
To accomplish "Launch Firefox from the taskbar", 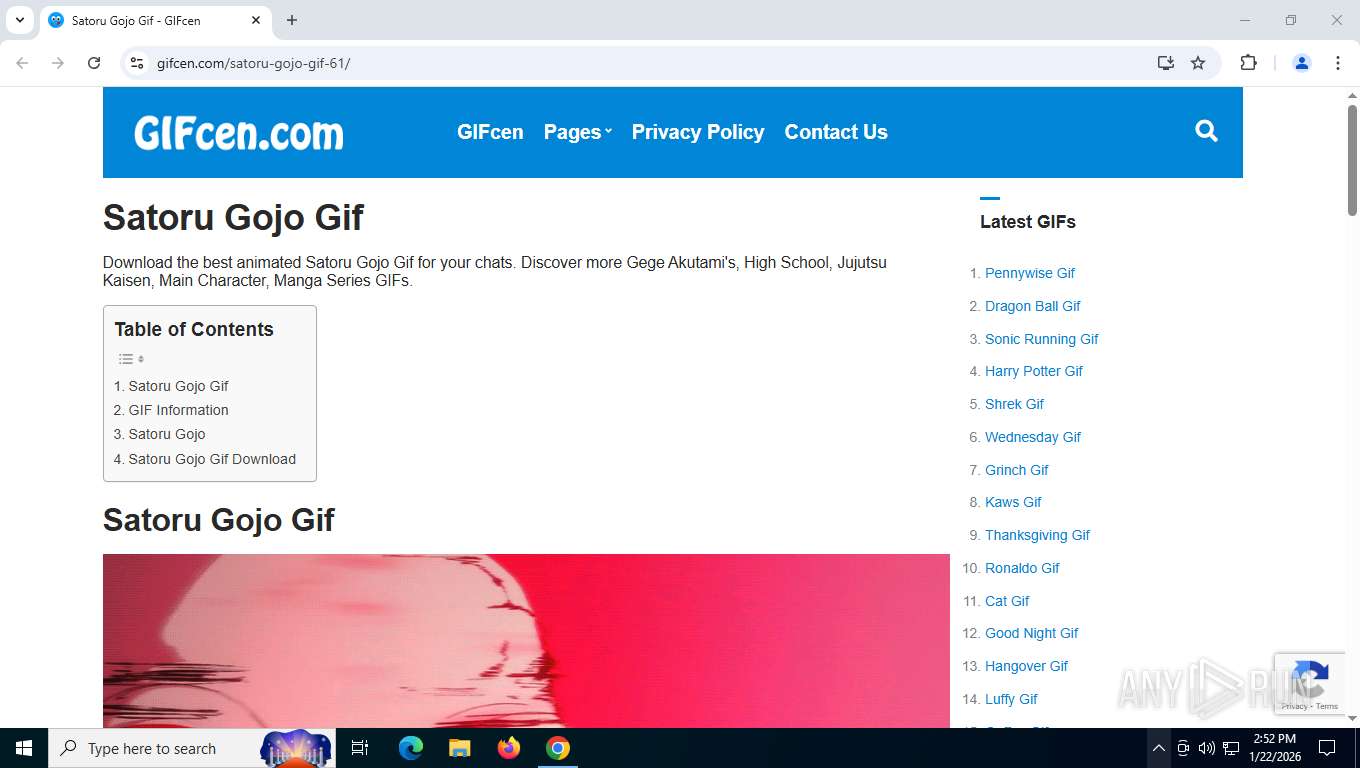I will pyautogui.click(x=509, y=748).
